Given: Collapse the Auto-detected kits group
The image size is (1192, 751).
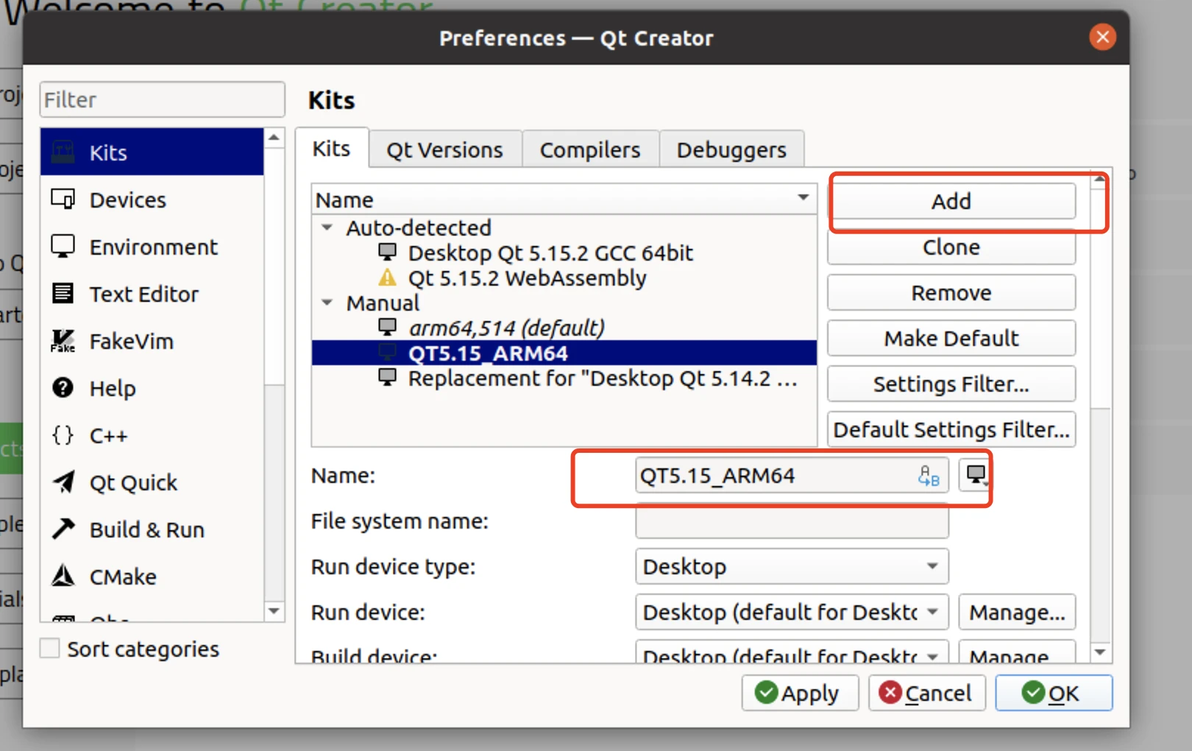Looking at the screenshot, I should click(327, 228).
